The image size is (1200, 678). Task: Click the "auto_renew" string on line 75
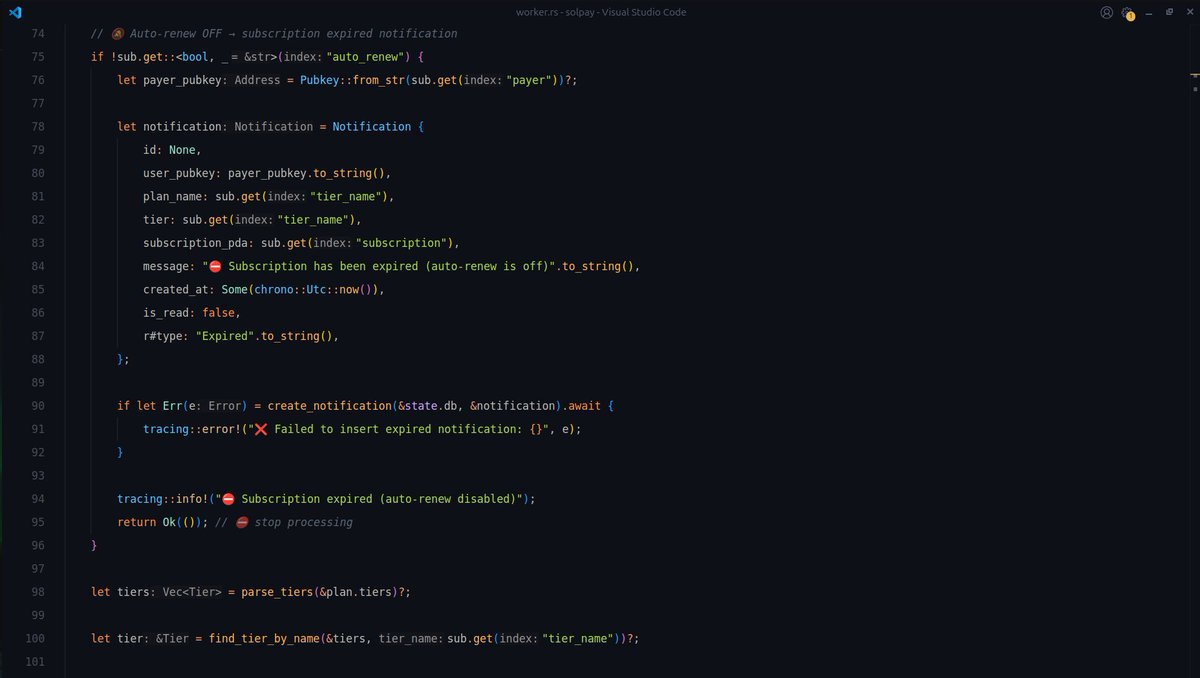coord(365,57)
